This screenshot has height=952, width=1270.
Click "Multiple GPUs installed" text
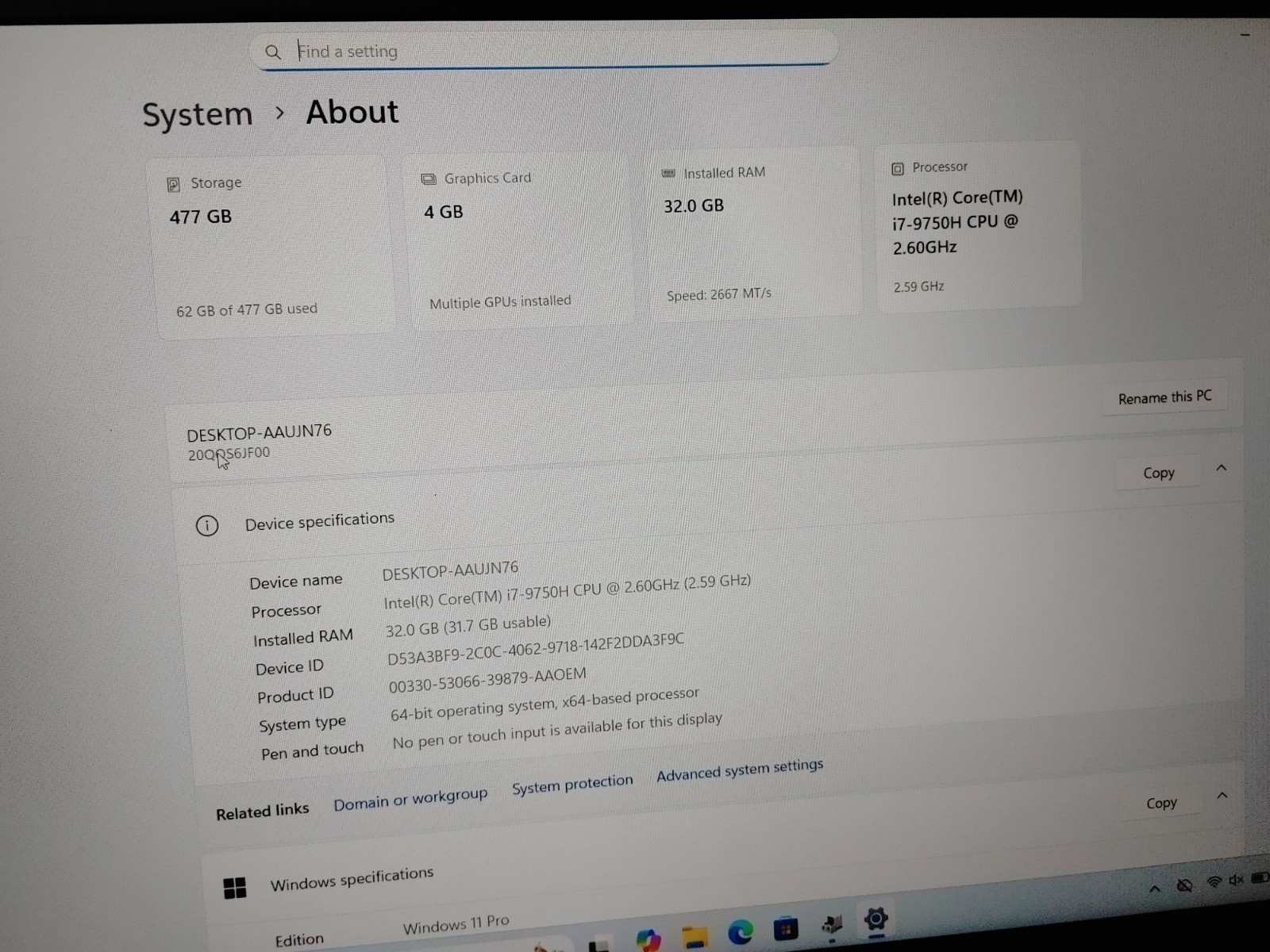pyautogui.click(x=500, y=302)
